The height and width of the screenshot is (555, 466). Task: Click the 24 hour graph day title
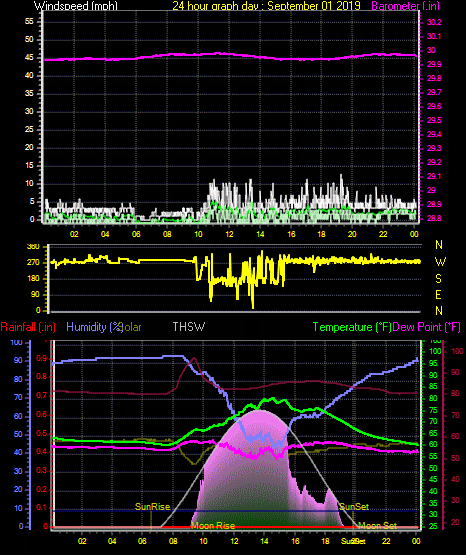[266, 6]
